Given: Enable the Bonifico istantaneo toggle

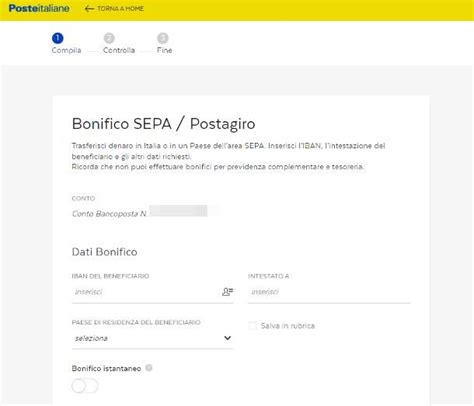Looking at the screenshot, I should [85, 386].
